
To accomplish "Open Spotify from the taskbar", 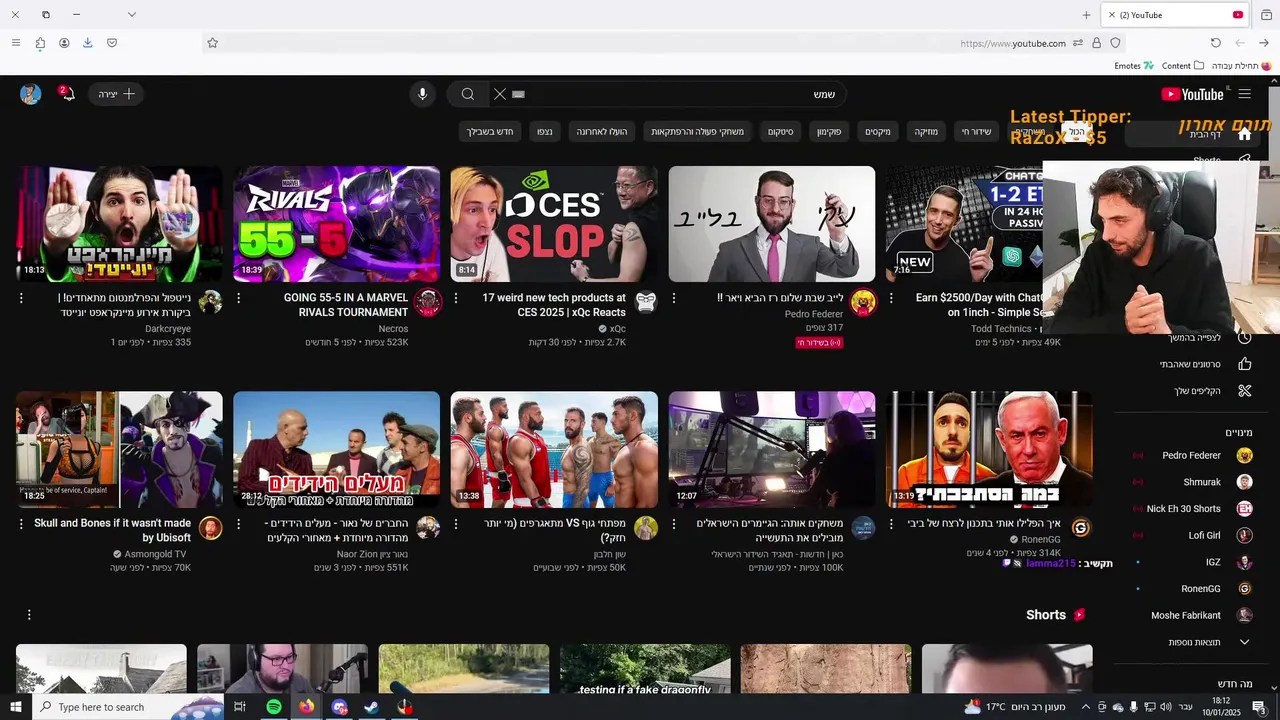I will click(273, 707).
